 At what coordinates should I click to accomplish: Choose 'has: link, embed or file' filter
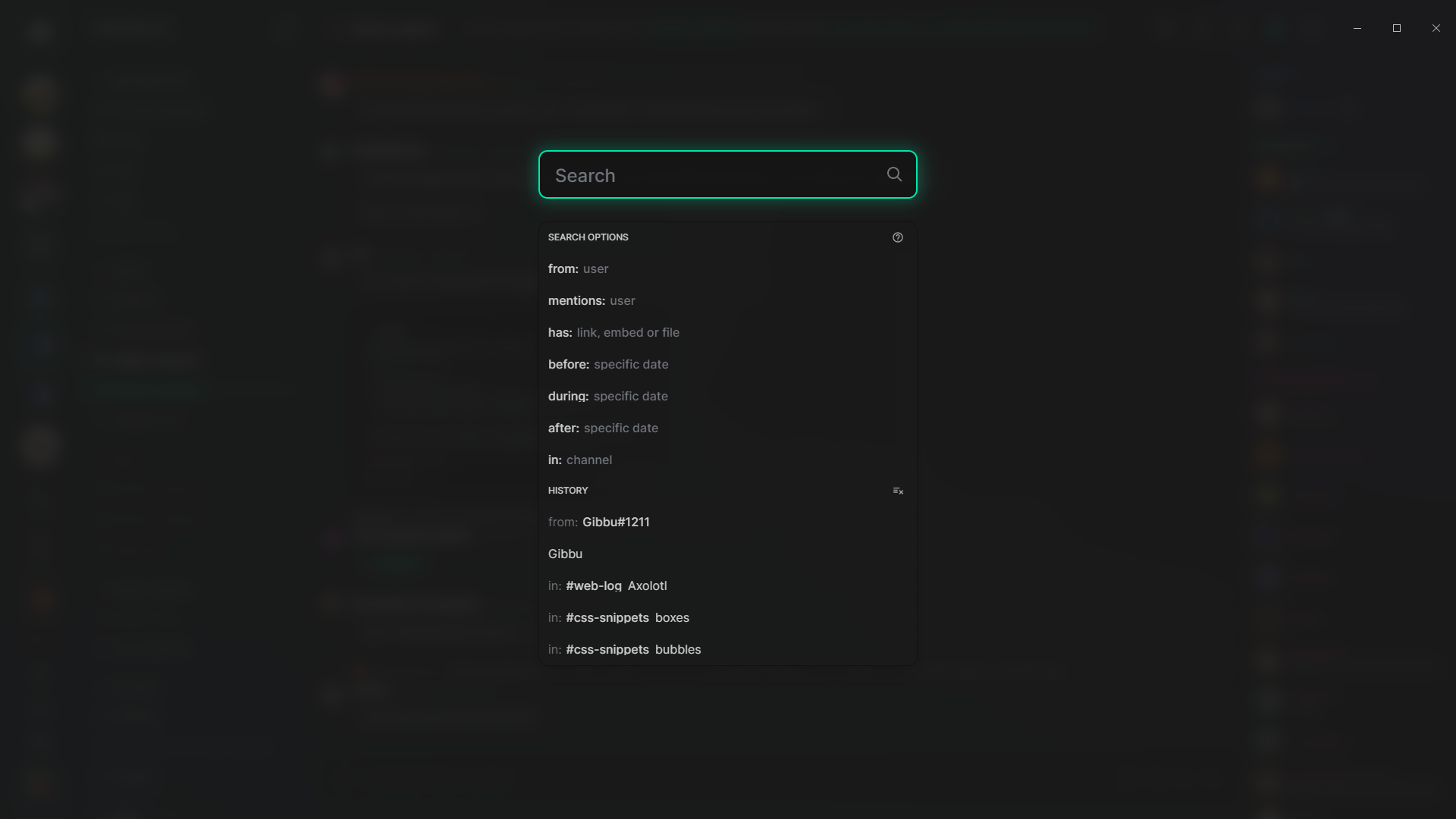pyautogui.click(x=613, y=333)
